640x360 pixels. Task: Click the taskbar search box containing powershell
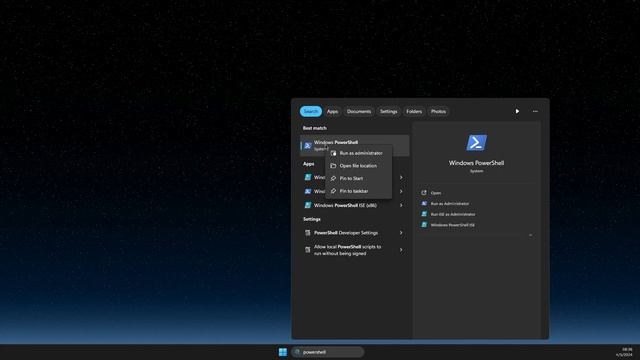(327, 352)
